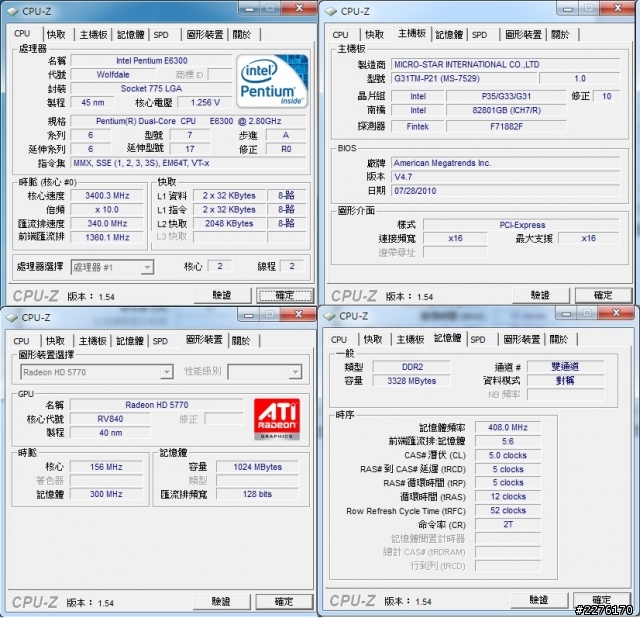The width and height of the screenshot is (640, 618).
Task: Click the G31TM-P21 (MS-7529) model field
Action: 464,78
